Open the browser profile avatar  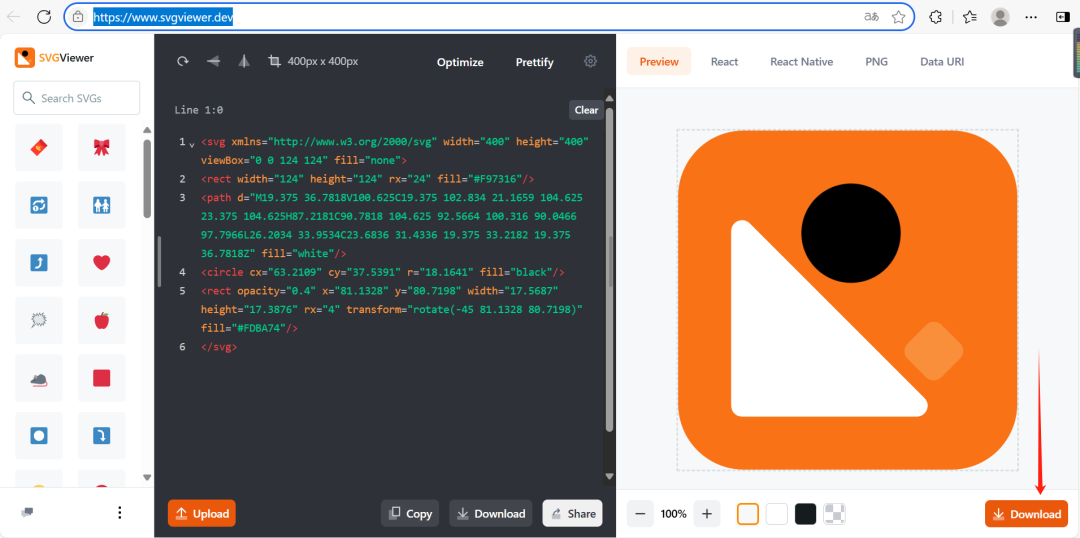1000,17
